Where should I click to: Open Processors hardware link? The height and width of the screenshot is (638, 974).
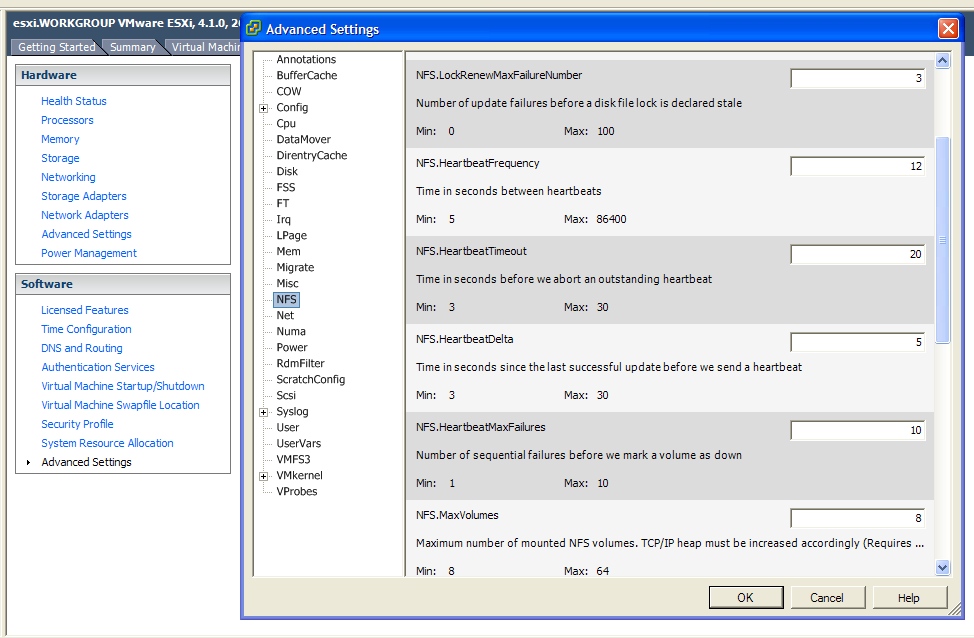pyautogui.click(x=67, y=121)
